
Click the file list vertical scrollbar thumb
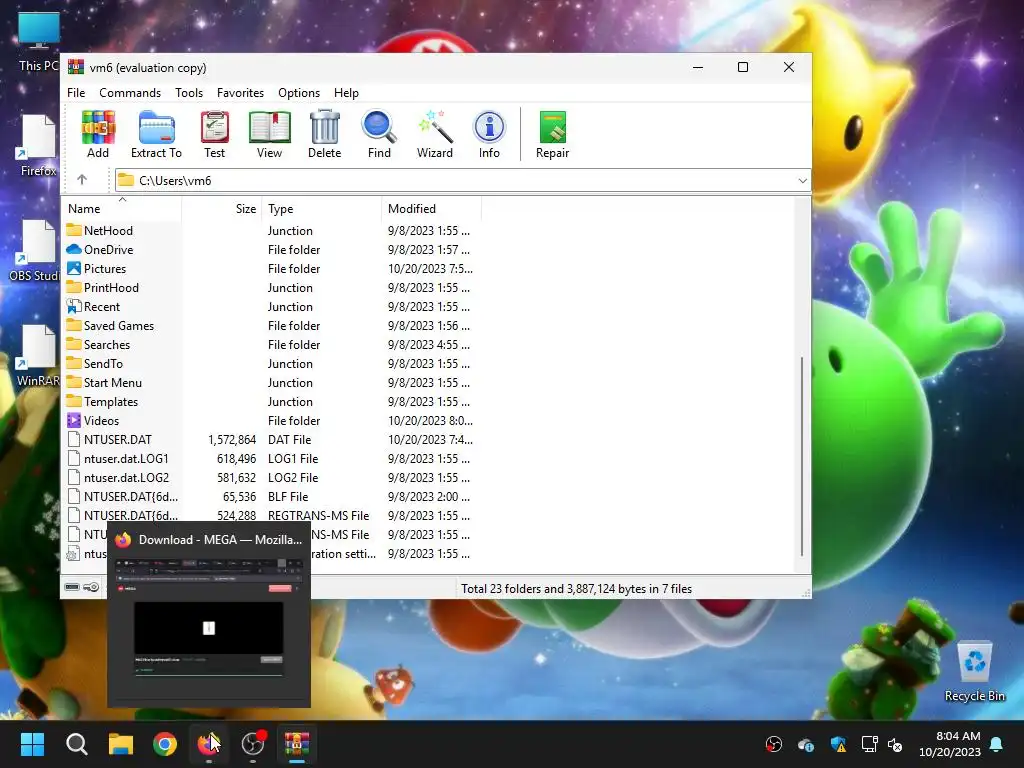pos(801,456)
